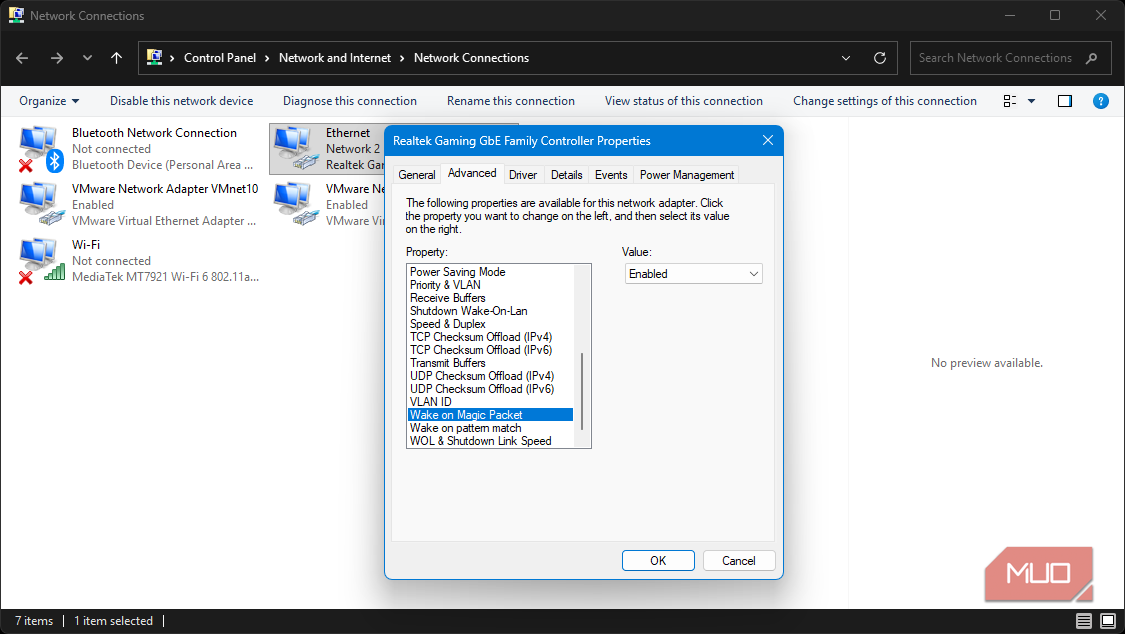Rename this connection
Image resolution: width=1125 pixels, height=634 pixels.
point(511,101)
